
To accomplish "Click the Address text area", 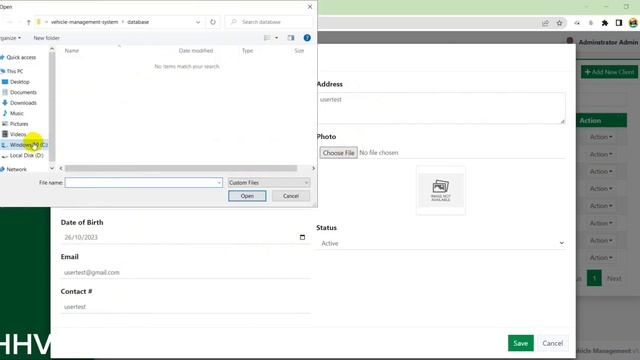I will [x=441, y=108].
